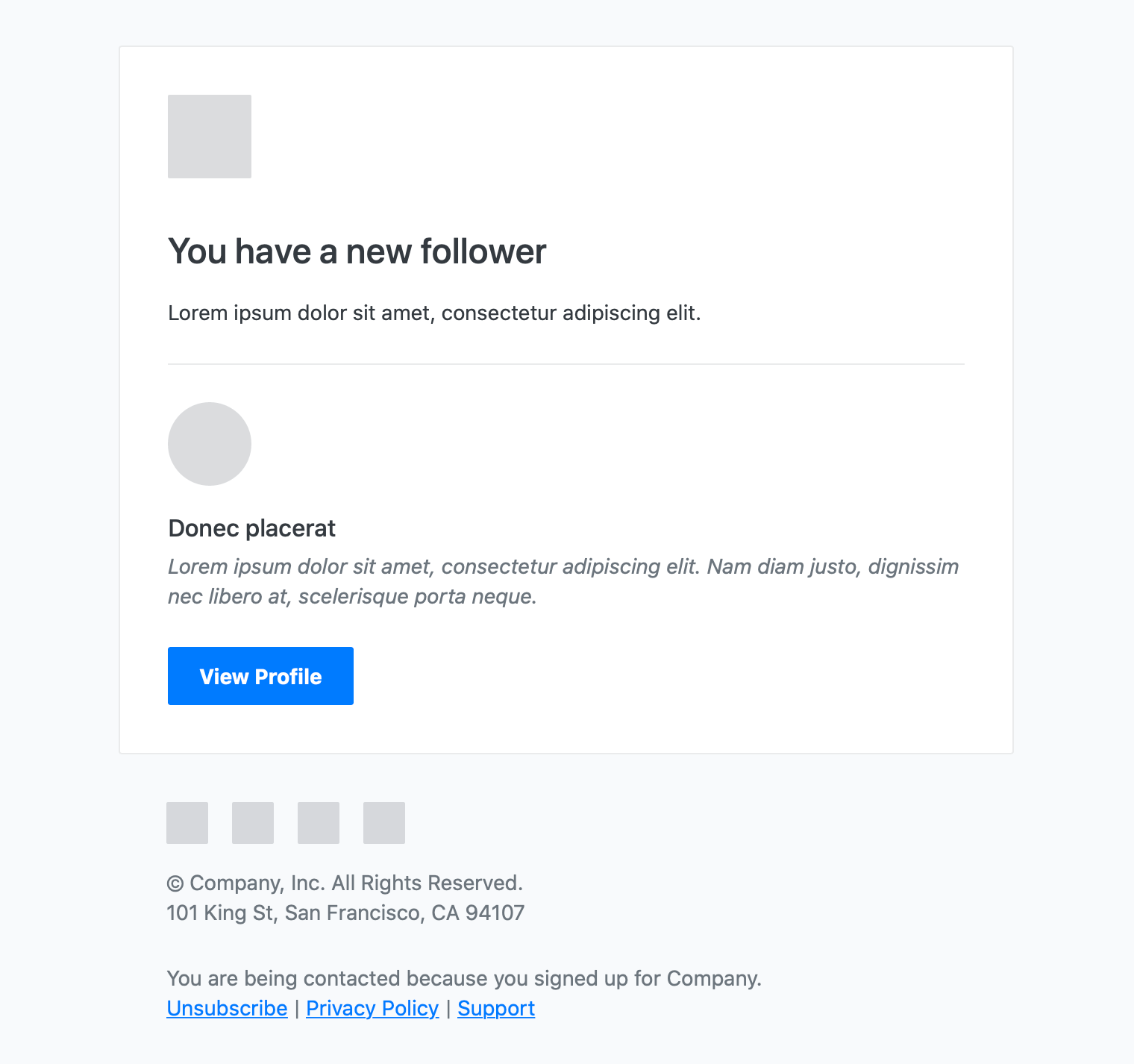Viewport: 1134px width, 1064px height.
Task: Click the follower name Donec placerat
Action: (x=251, y=528)
